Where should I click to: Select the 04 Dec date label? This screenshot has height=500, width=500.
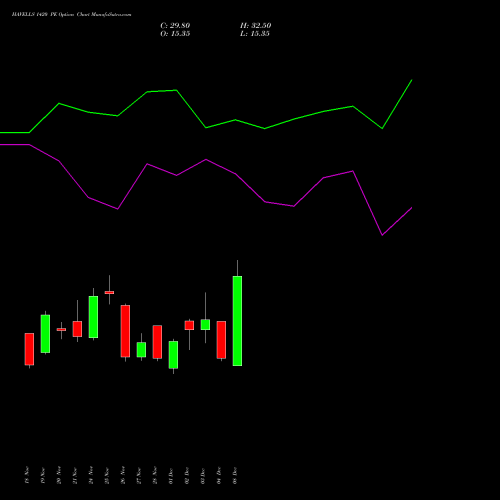click(x=219, y=475)
